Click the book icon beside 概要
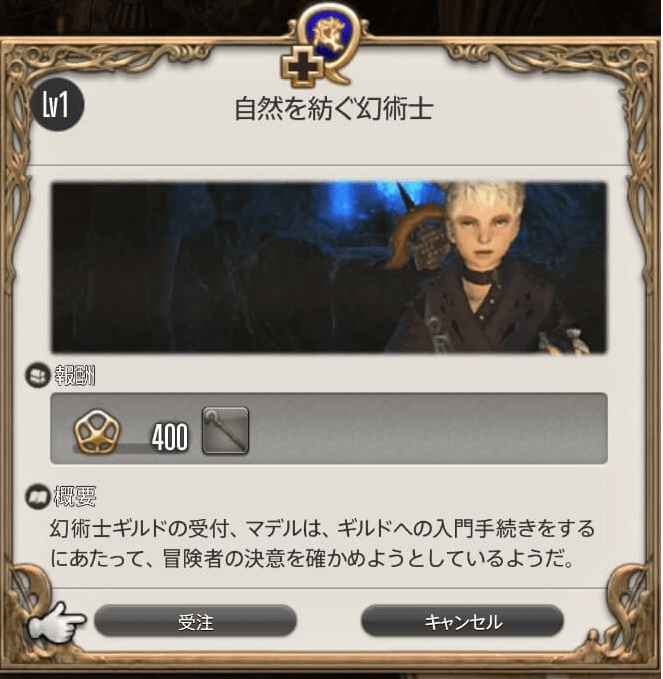Viewport: 663px width, 679px height. (38, 496)
